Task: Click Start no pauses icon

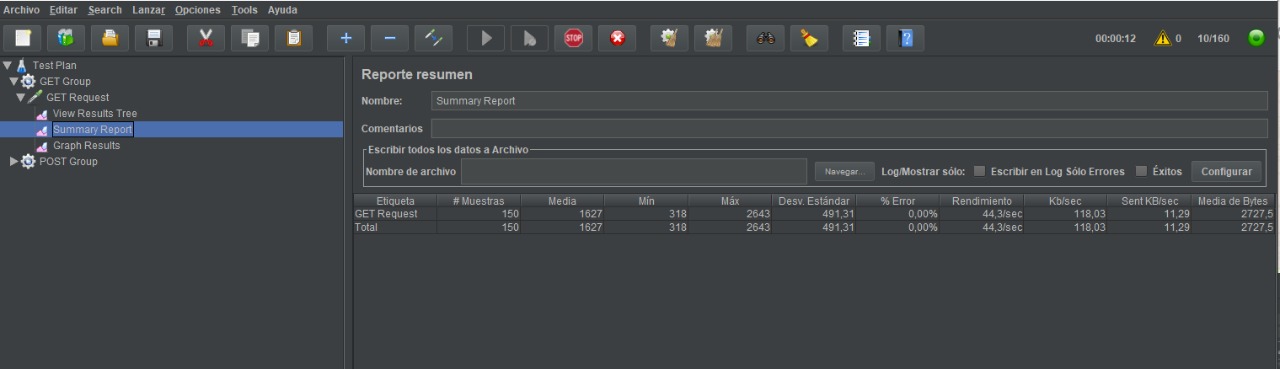Action: click(530, 38)
